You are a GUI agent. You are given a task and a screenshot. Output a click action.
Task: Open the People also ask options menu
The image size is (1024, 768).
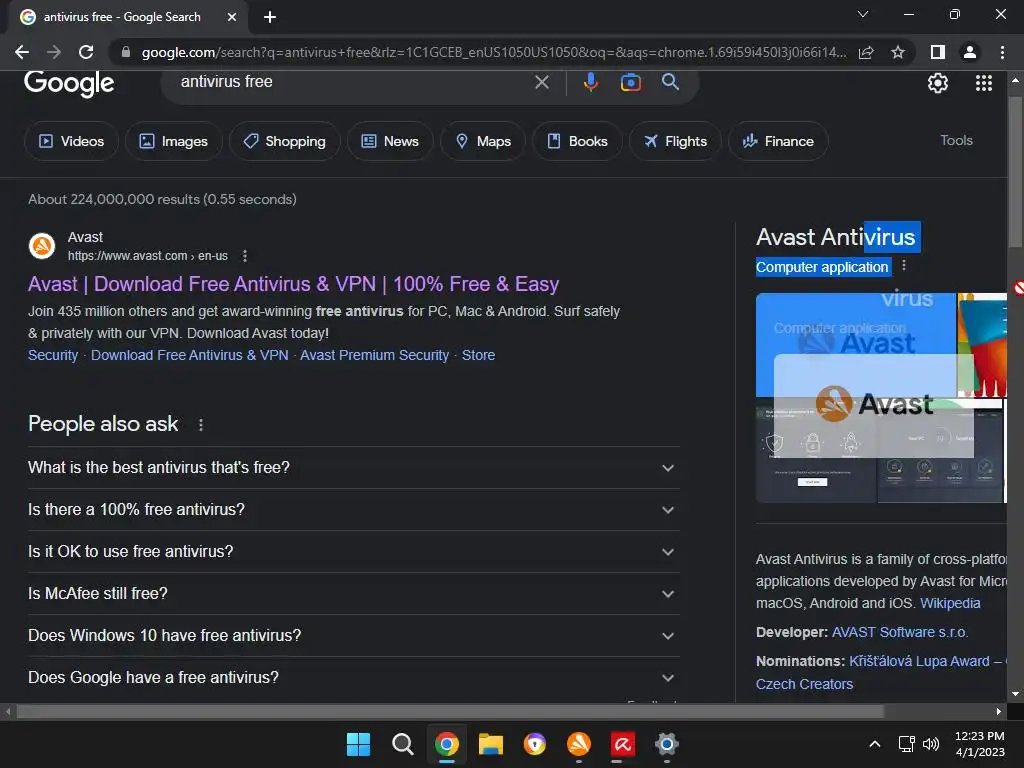tap(201, 424)
